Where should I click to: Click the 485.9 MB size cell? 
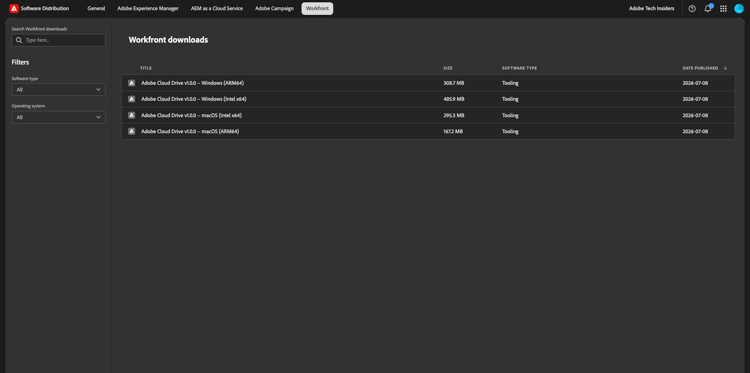[453, 99]
